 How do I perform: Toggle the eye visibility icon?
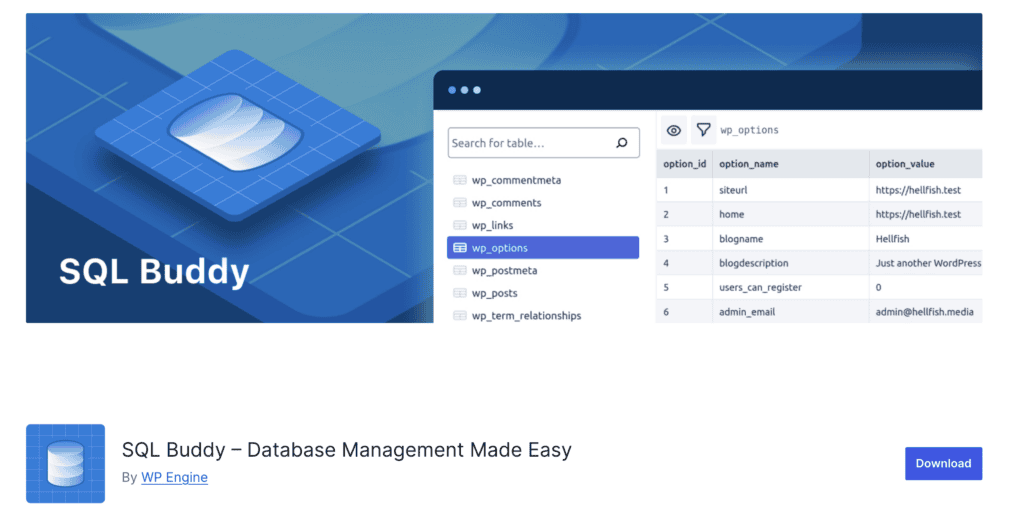(x=673, y=131)
